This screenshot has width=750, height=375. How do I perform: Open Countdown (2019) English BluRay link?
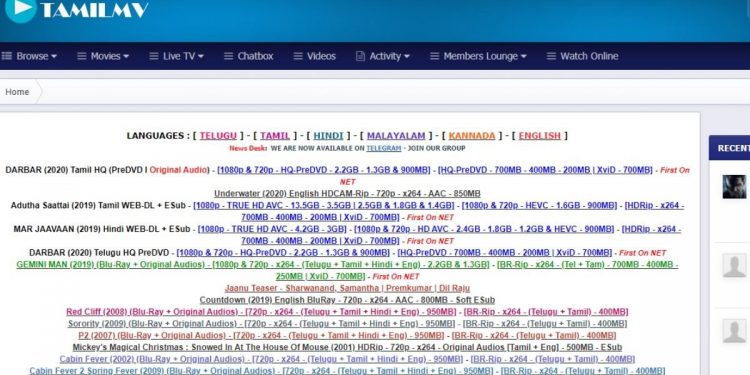[x=347, y=300]
